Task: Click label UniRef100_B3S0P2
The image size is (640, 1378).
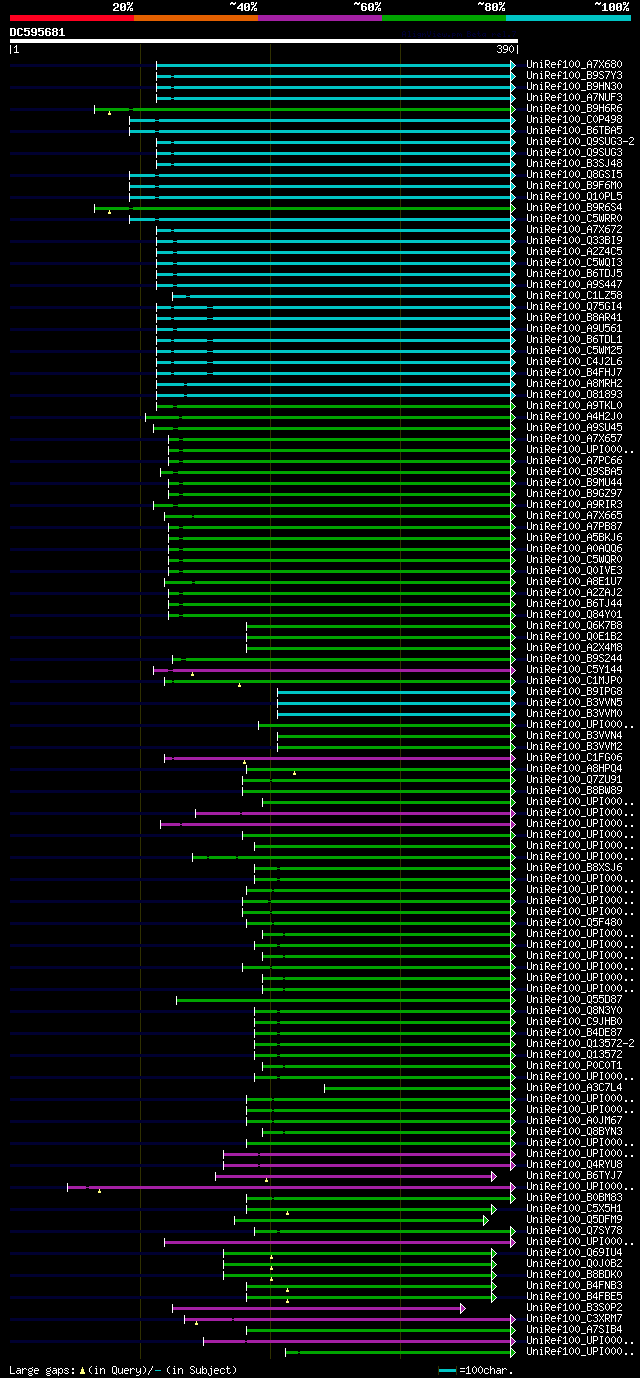Action: point(574,1307)
